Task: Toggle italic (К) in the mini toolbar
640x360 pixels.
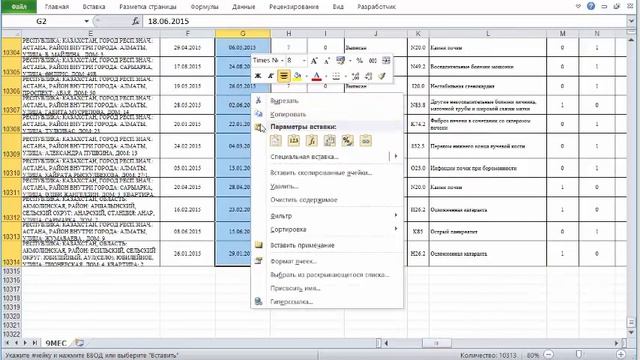Action: tap(271, 76)
